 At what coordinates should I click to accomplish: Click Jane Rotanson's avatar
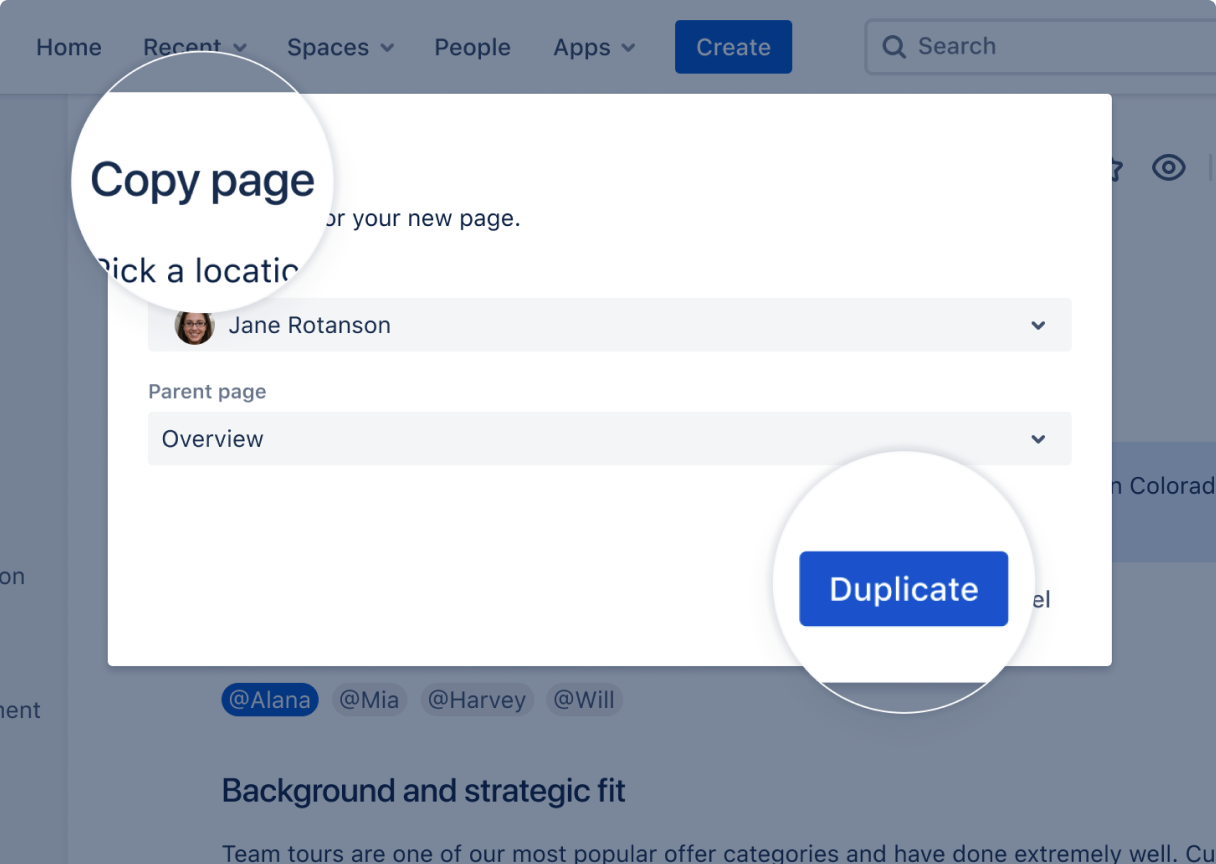pyautogui.click(x=194, y=325)
